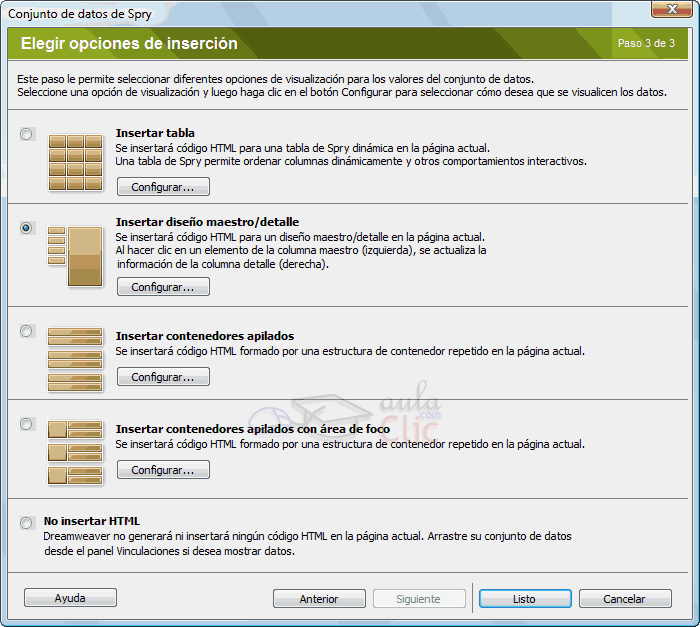The image size is (700, 627).
Task: Click the stacked containers with spotlight icon
Action: [75, 452]
